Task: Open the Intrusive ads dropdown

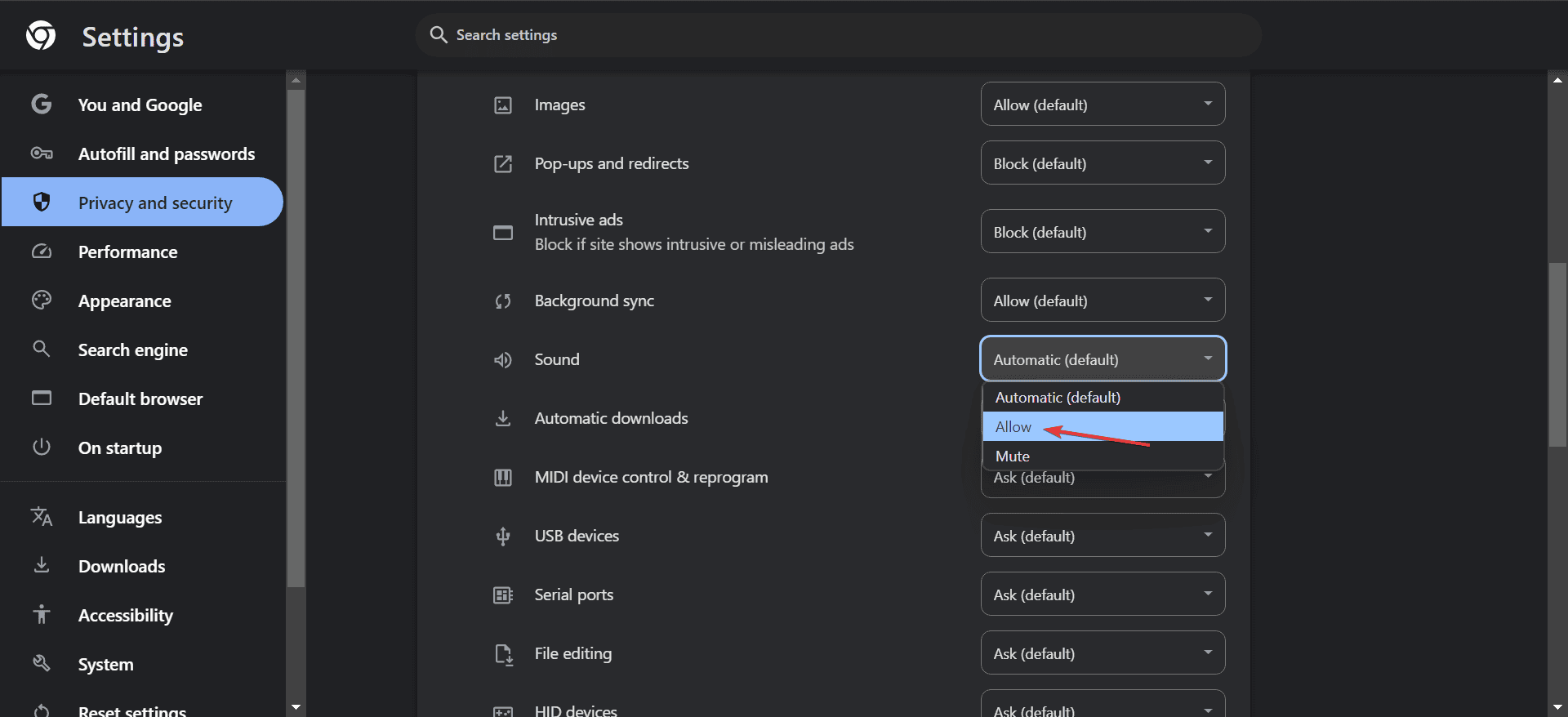Action: click(1102, 231)
